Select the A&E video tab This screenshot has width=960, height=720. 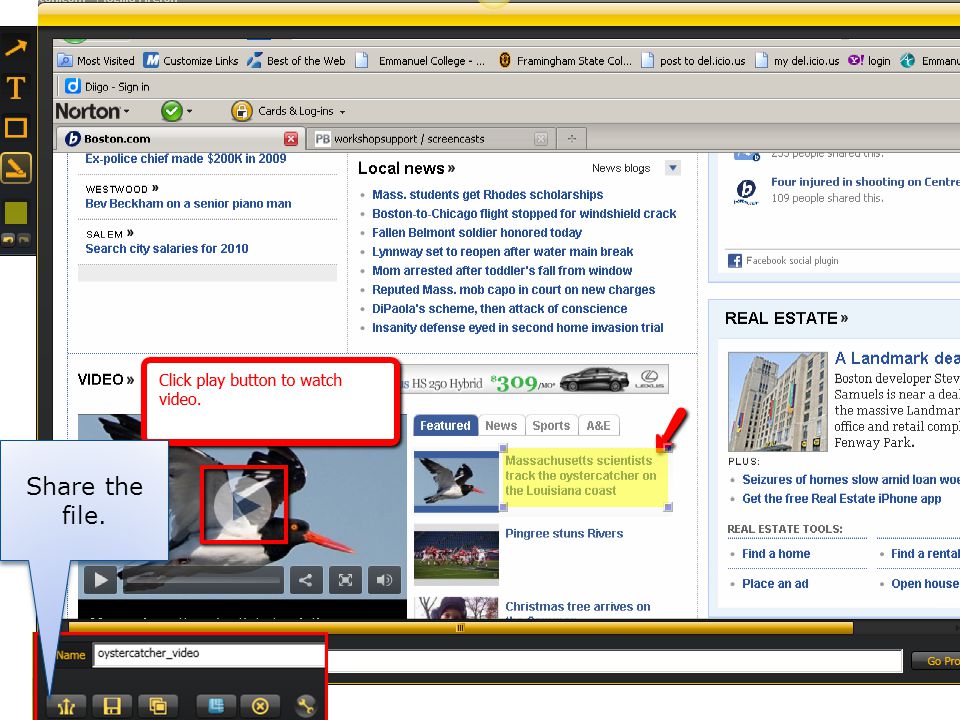598,426
